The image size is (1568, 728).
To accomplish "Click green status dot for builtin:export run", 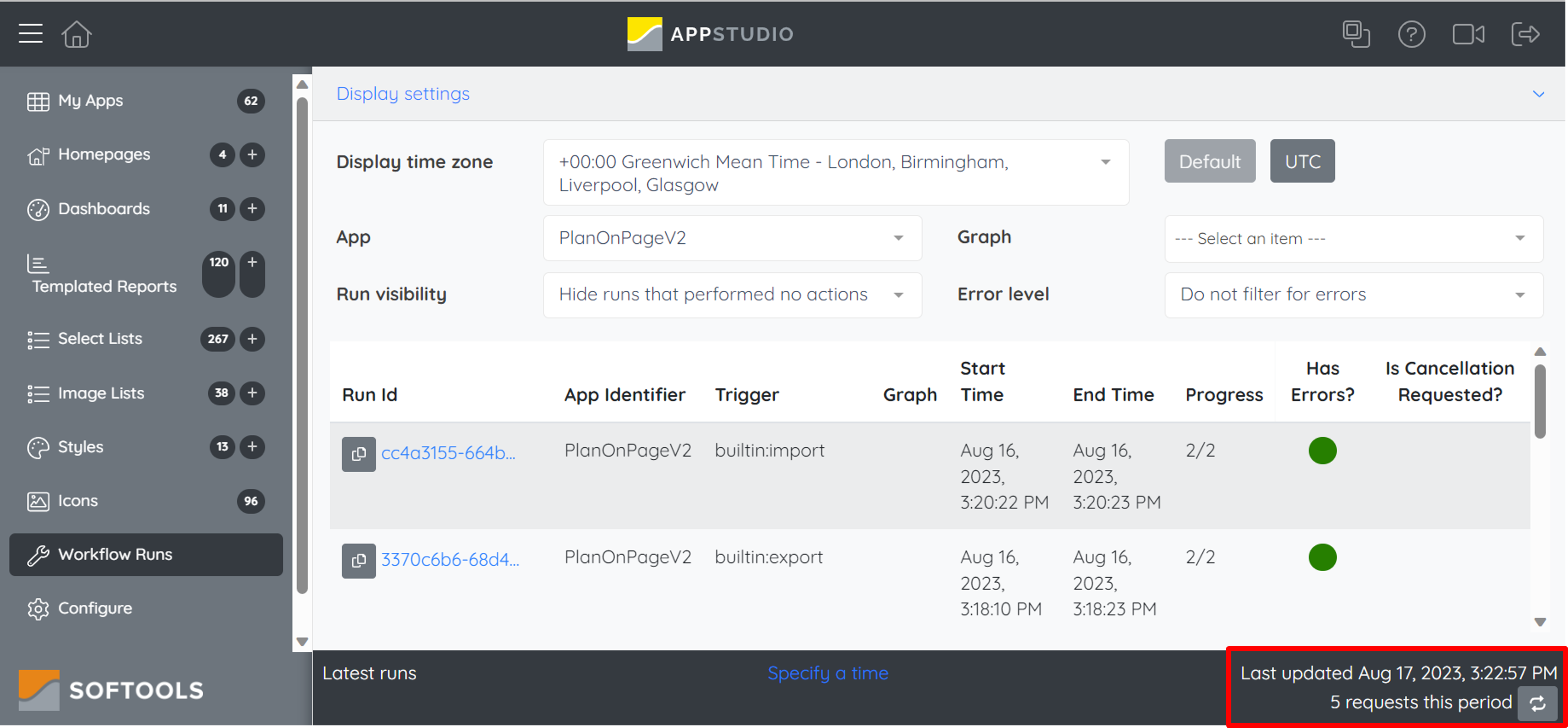I will 1322,558.
